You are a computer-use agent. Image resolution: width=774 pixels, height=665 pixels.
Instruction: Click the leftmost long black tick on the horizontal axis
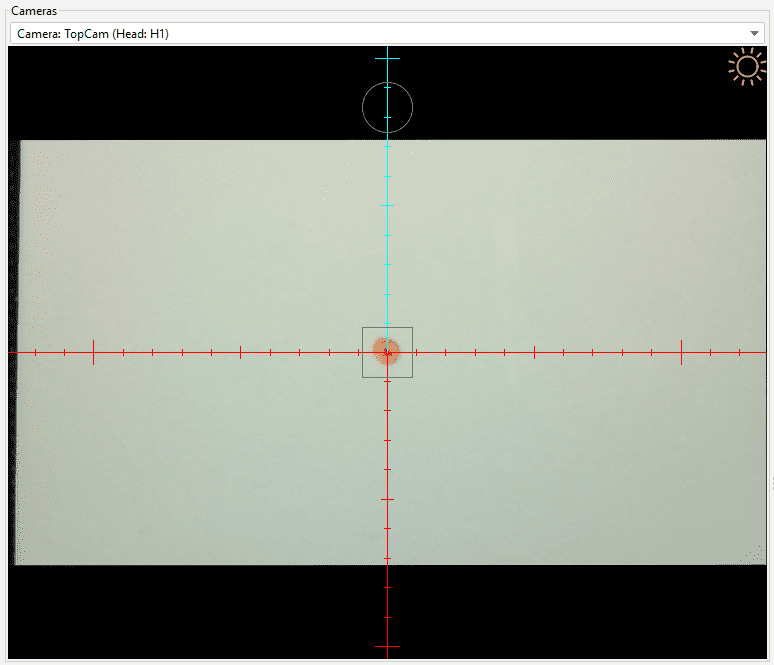coord(93,352)
